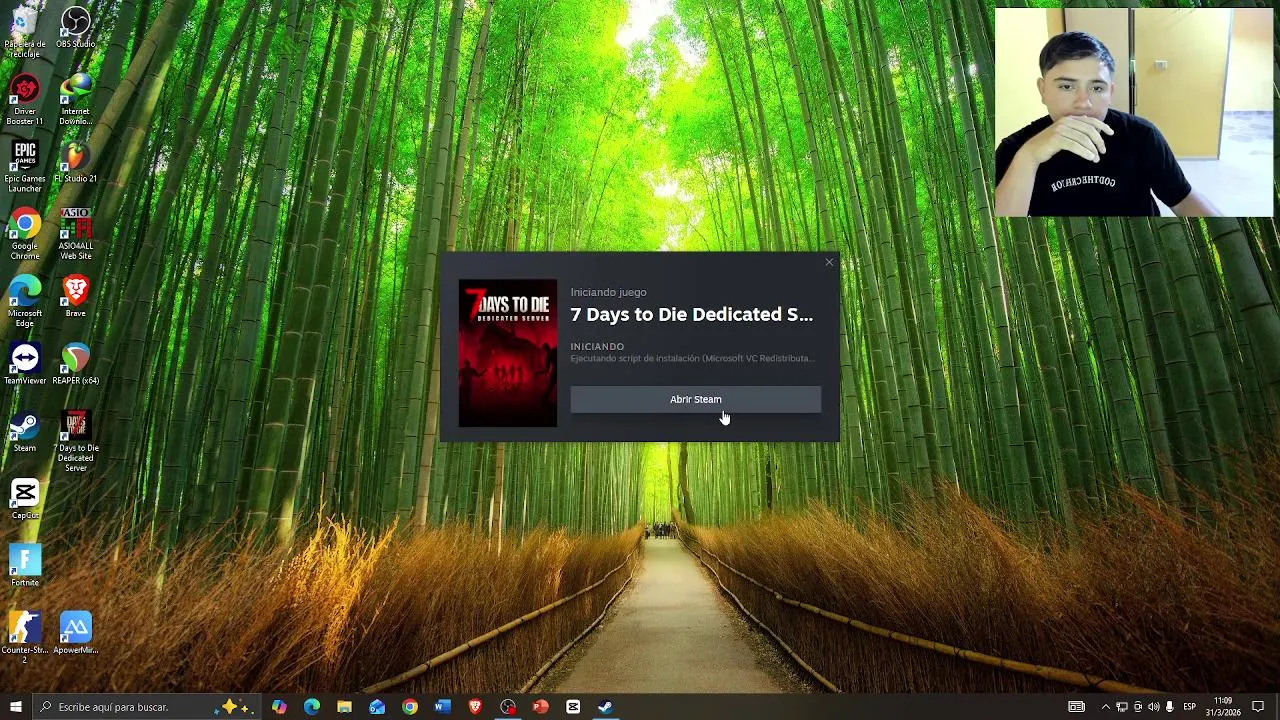The height and width of the screenshot is (720, 1280).
Task: Close the Steam launch dialog
Action: pyautogui.click(x=829, y=263)
